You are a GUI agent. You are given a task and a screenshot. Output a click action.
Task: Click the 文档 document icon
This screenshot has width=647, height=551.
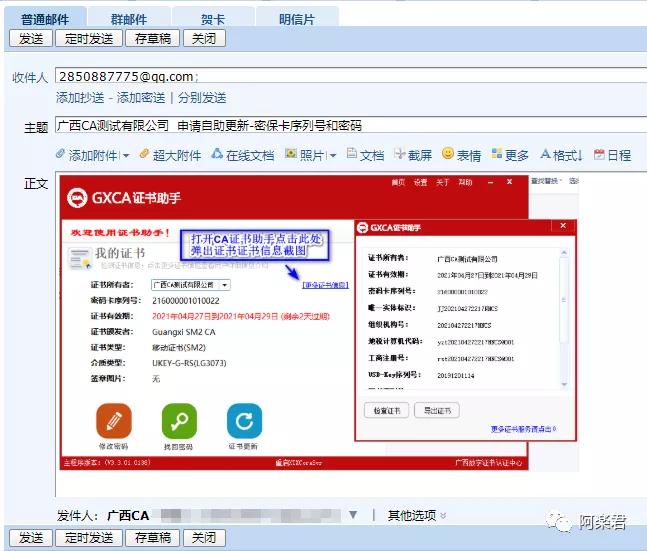[x=352, y=154]
